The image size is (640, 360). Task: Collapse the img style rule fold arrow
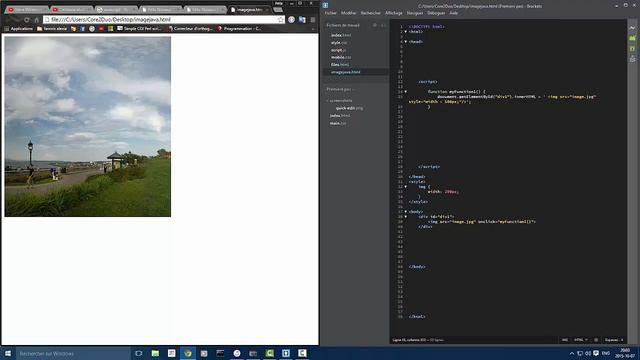click(405, 187)
